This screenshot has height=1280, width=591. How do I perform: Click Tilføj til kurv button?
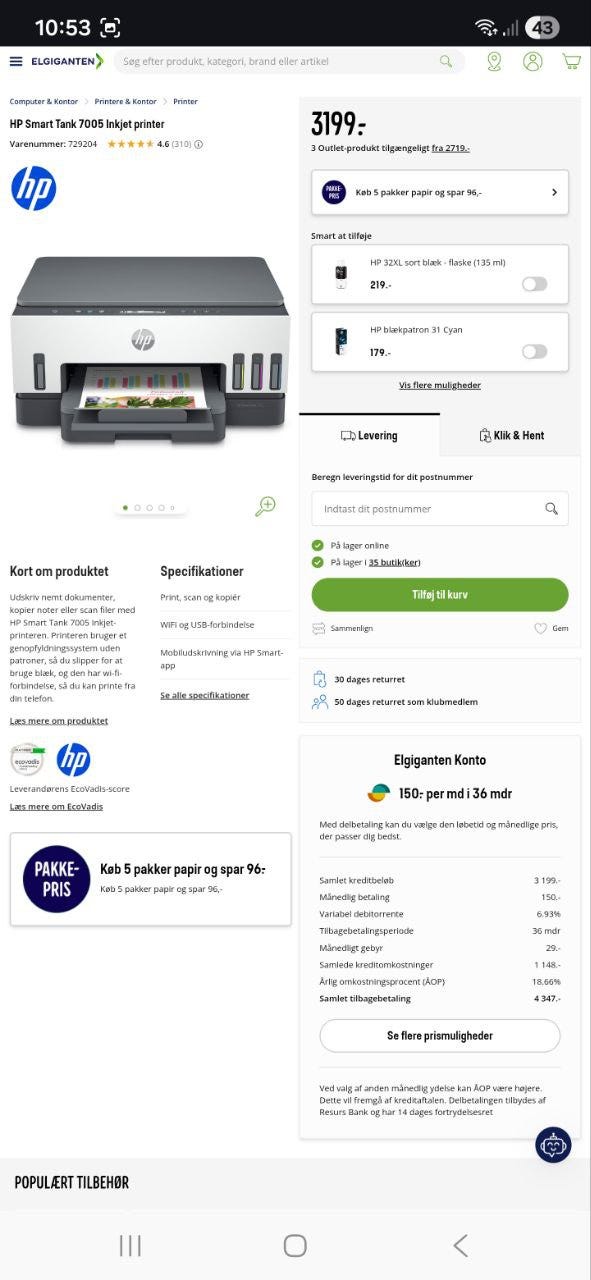pyautogui.click(x=440, y=594)
